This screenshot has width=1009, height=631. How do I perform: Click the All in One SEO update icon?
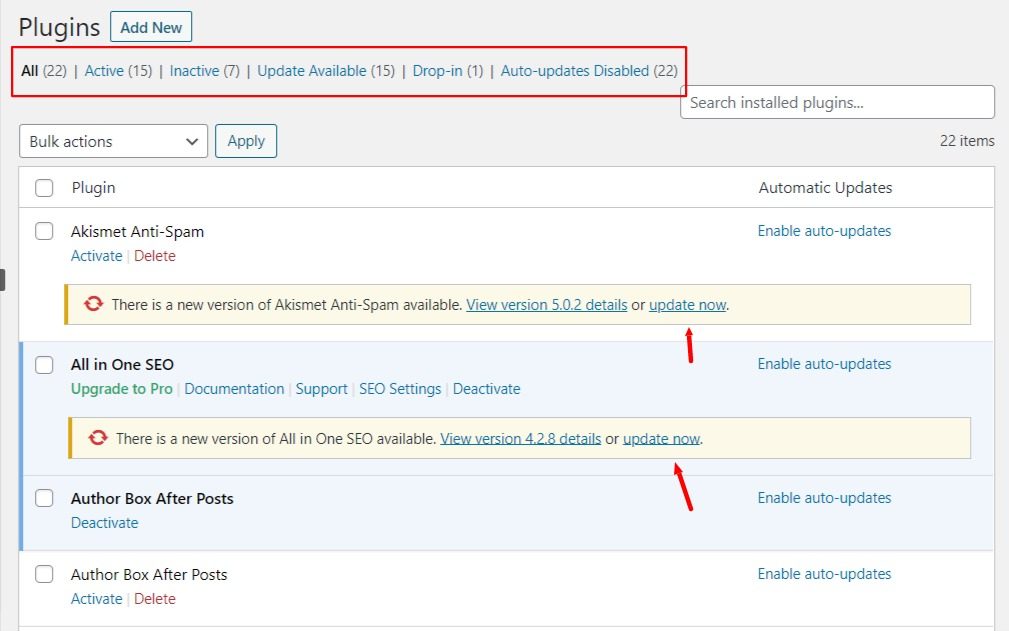98,437
